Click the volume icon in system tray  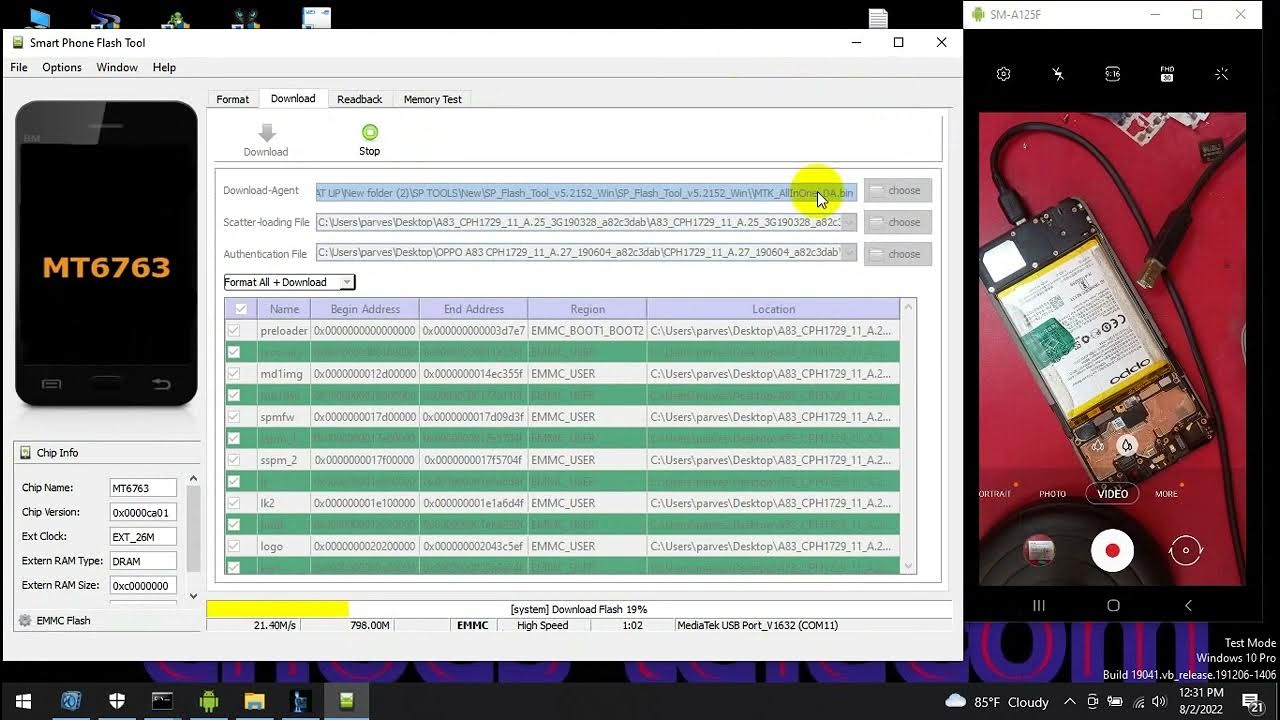pos(1159,702)
